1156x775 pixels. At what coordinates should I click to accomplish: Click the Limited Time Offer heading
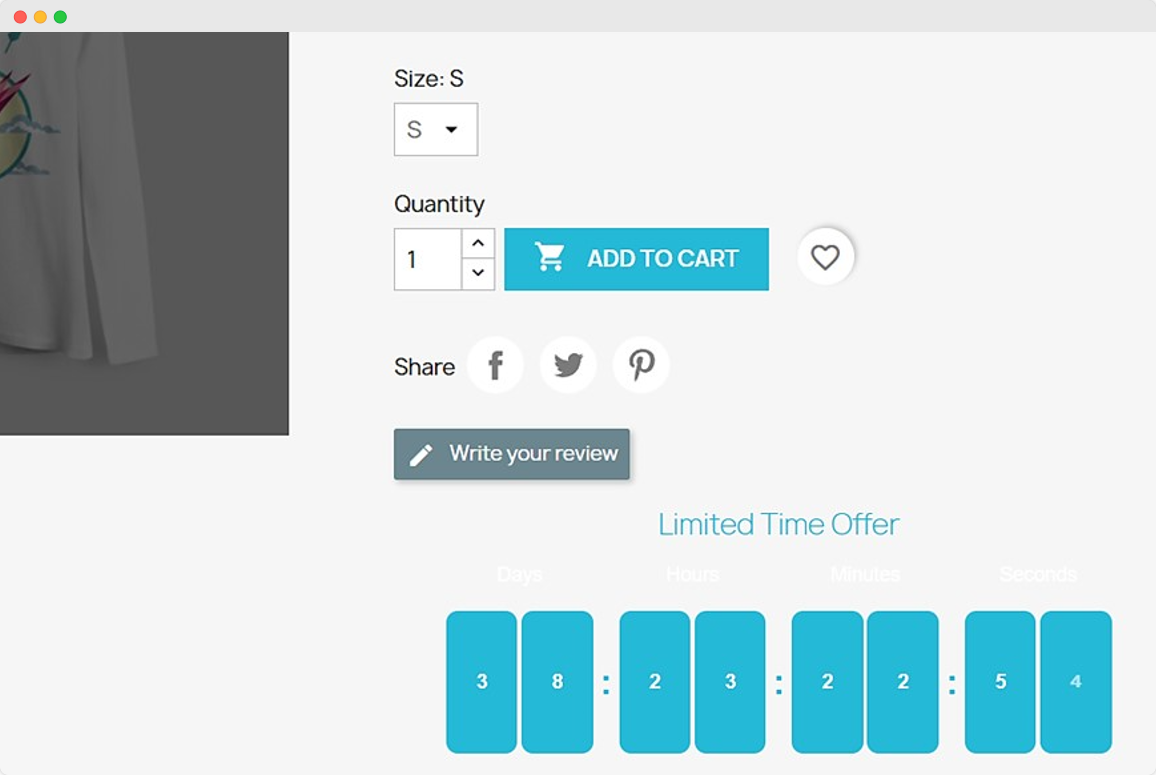pos(778,524)
